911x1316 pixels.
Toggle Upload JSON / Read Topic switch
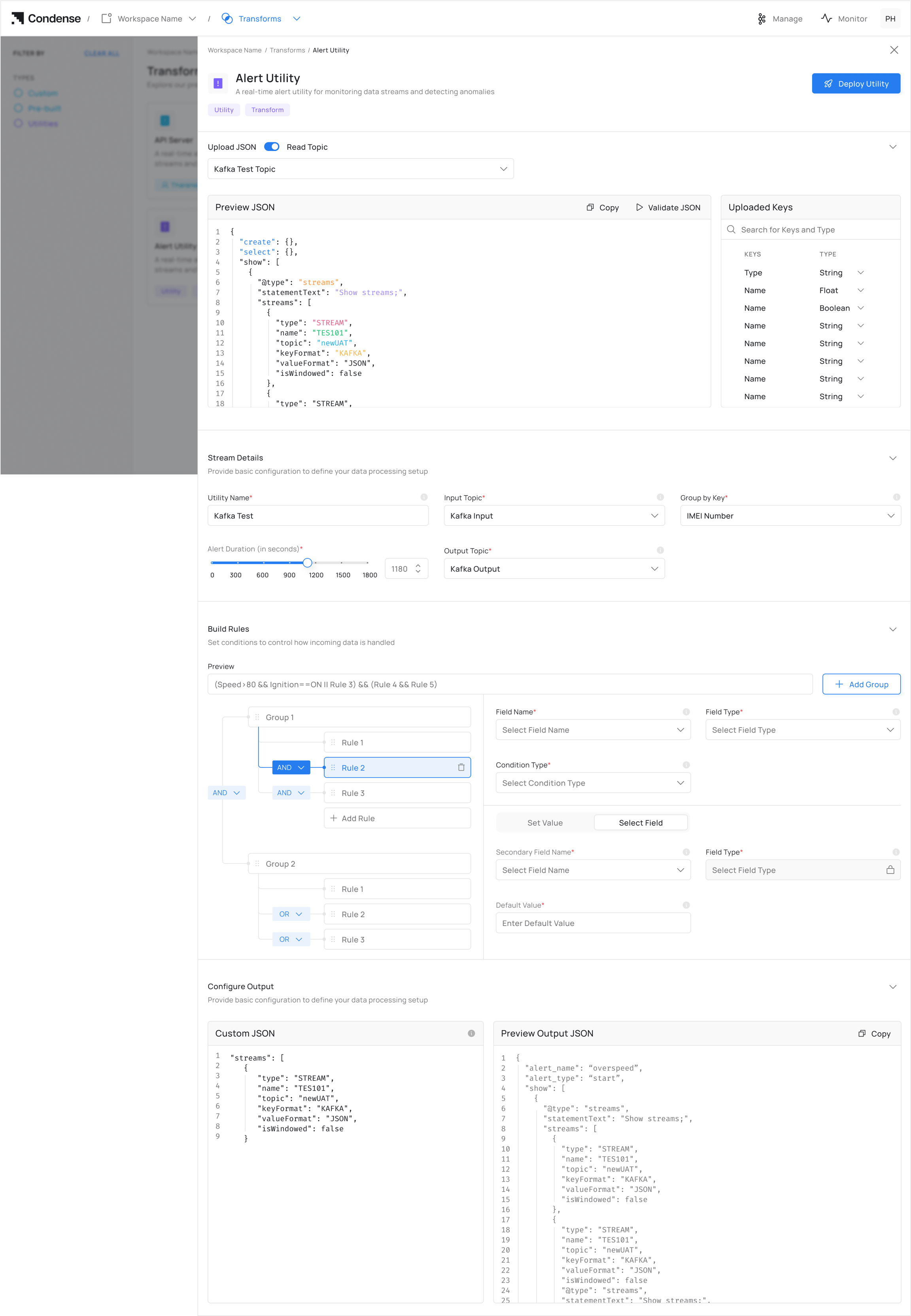pyautogui.click(x=272, y=147)
